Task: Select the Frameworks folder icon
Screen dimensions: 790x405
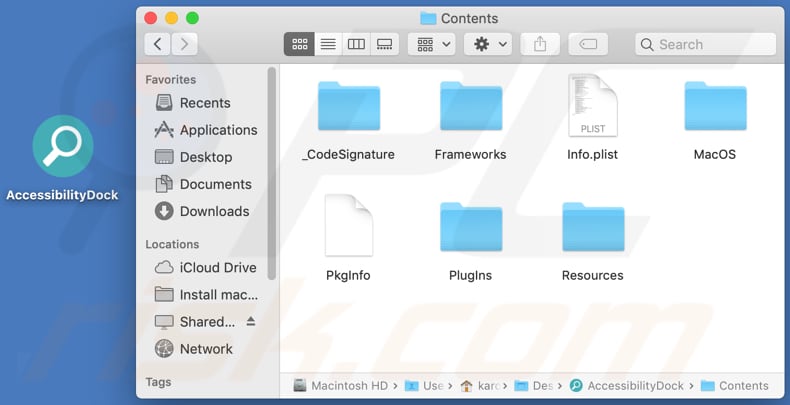Action: 471,106
